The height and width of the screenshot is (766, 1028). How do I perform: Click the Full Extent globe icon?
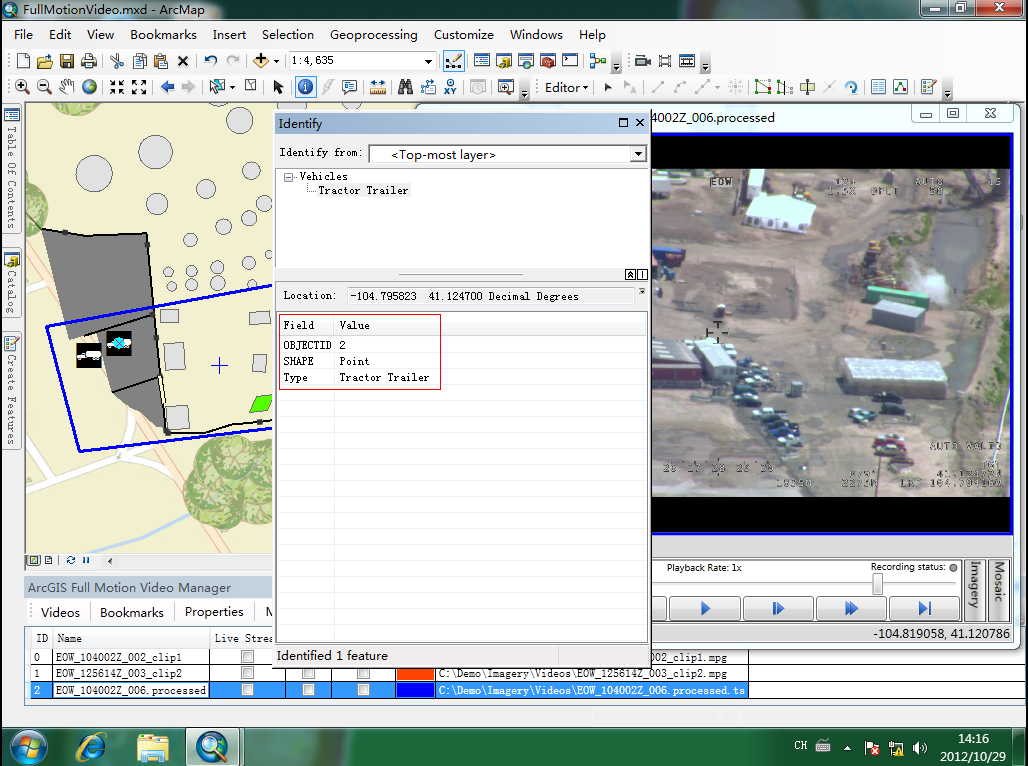89,87
